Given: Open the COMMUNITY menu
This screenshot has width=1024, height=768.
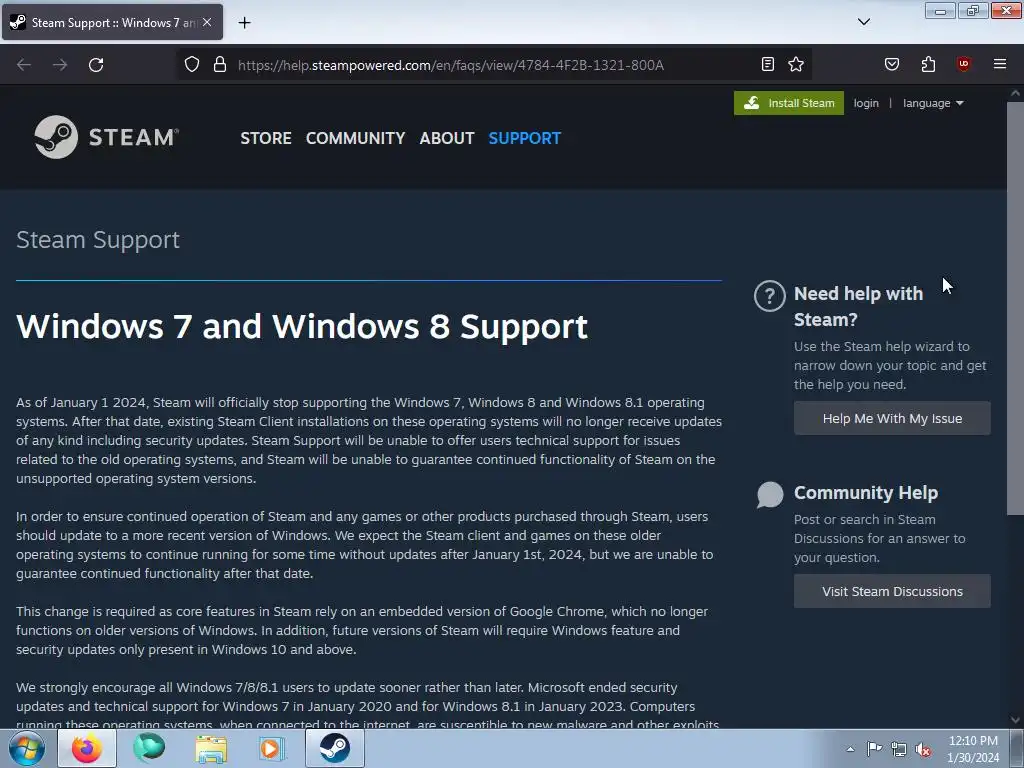Looking at the screenshot, I should (x=355, y=138).
